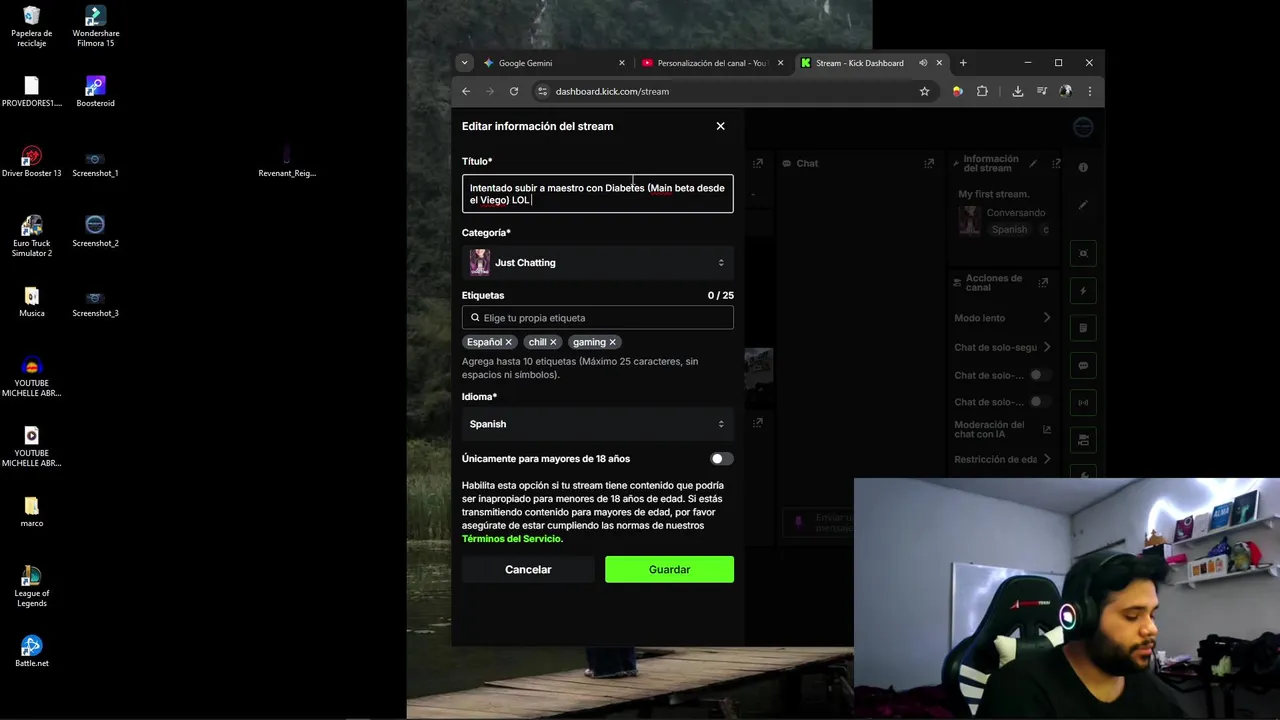Click the colorful extension icon beside bookmark star

click(x=957, y=91)
